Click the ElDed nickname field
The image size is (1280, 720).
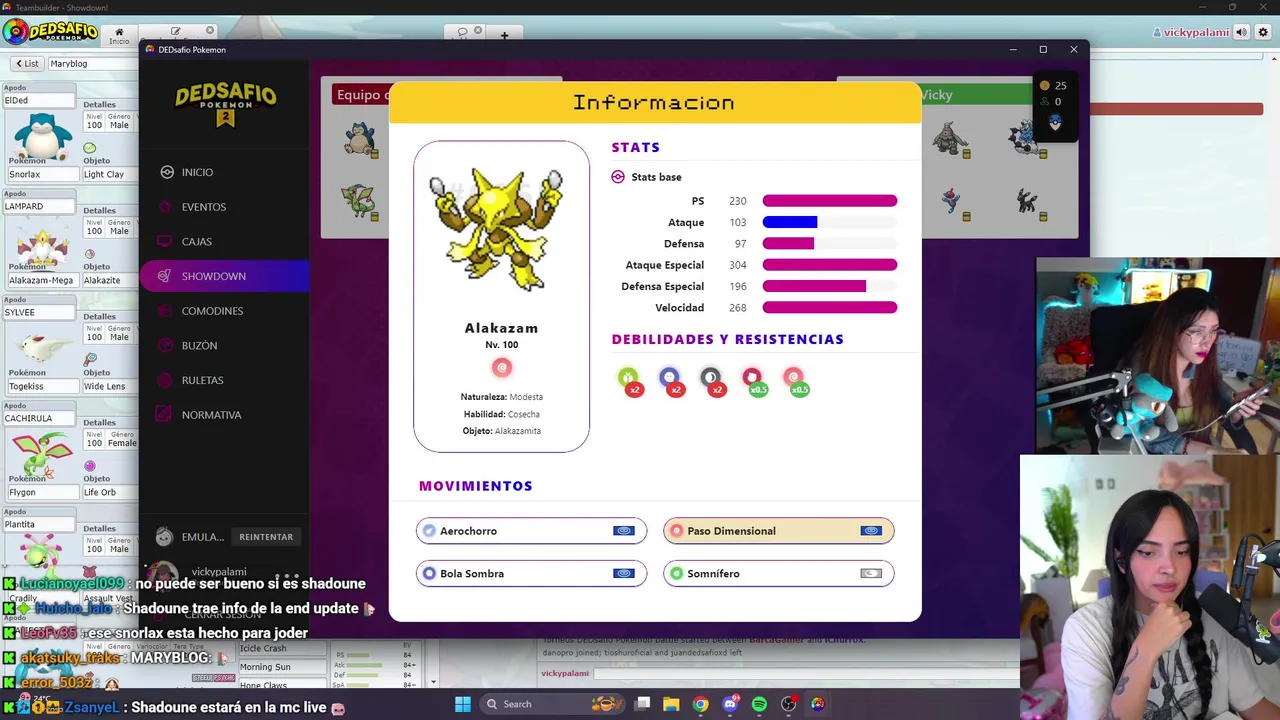(x=39, y=100)
